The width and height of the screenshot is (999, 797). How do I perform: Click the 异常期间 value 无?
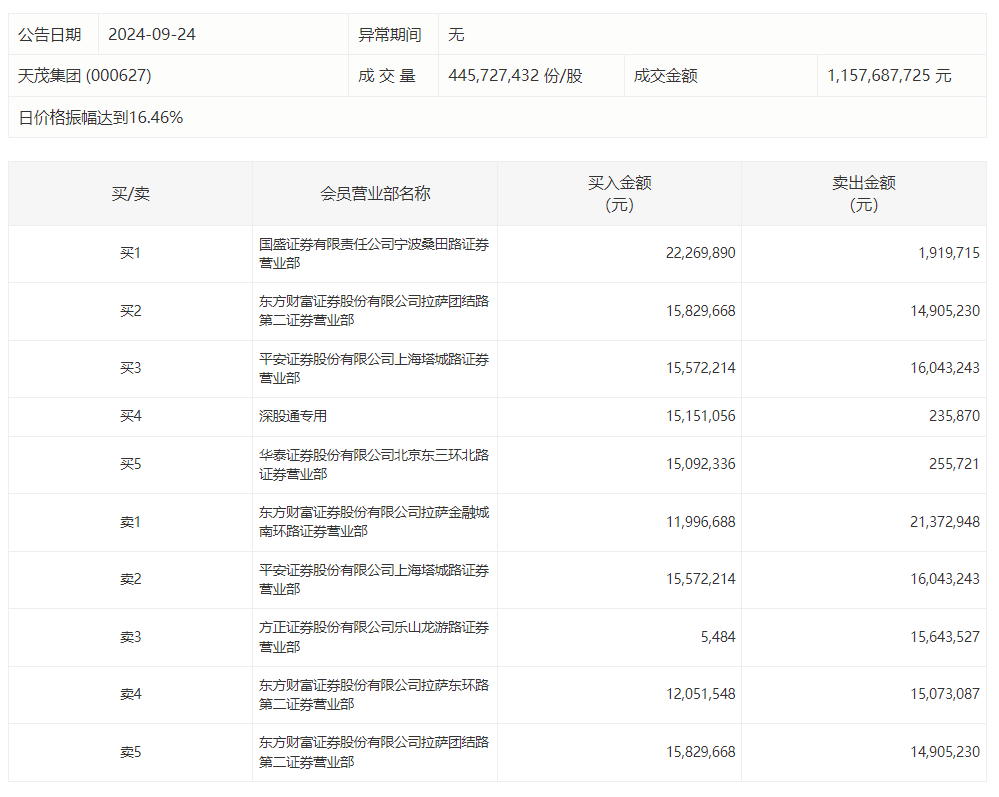click(x=456, y=34)
